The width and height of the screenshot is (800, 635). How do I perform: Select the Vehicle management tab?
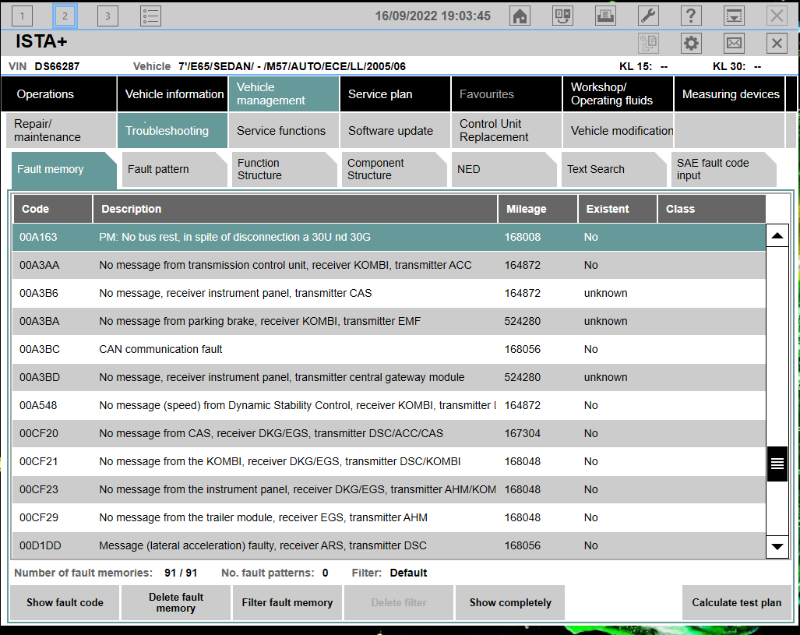[x=284, y=94]
